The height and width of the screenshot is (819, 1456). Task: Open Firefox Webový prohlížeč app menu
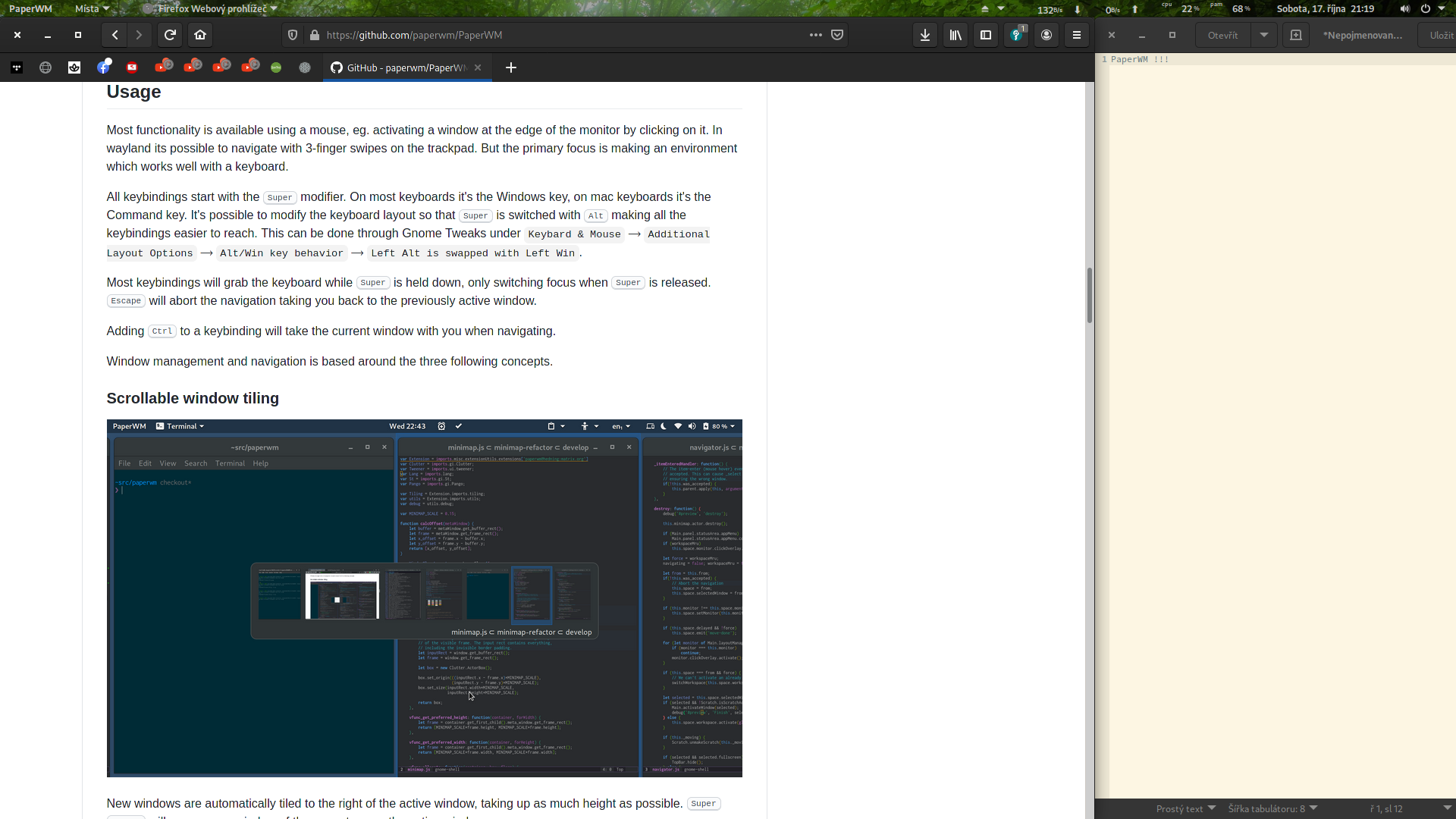point(210,8)
